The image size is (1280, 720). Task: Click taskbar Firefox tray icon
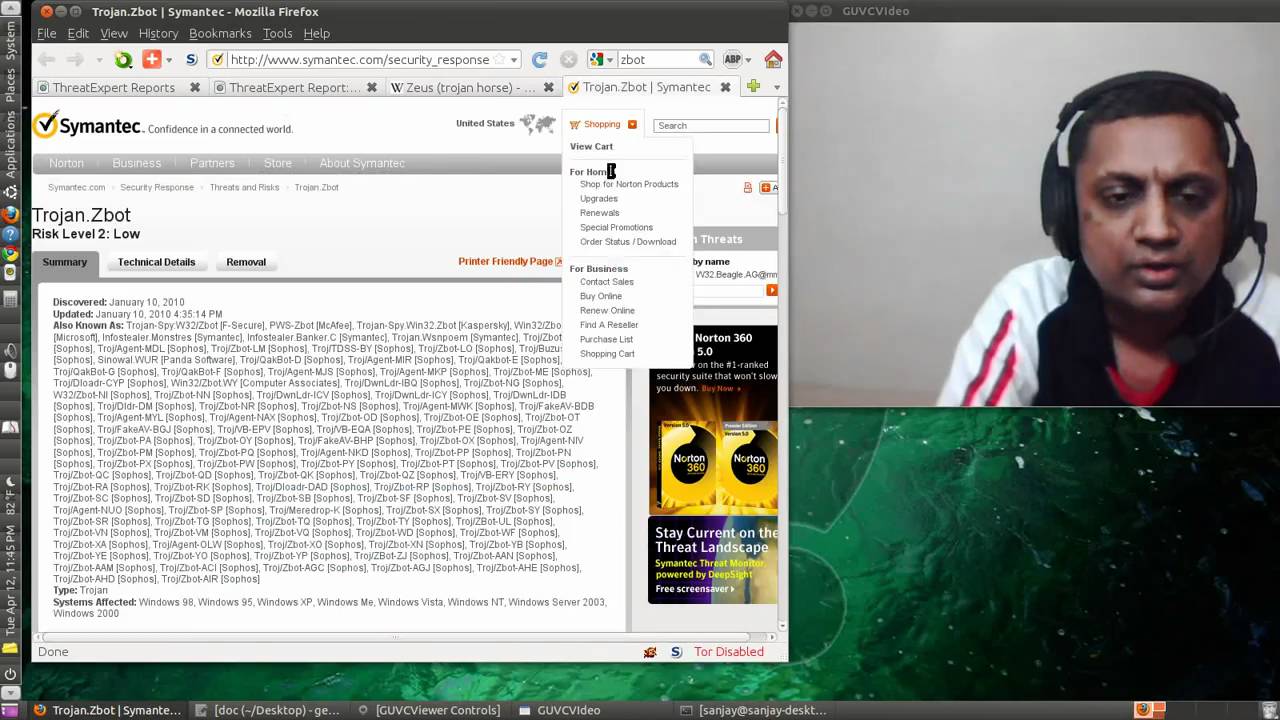(1142, 710)
